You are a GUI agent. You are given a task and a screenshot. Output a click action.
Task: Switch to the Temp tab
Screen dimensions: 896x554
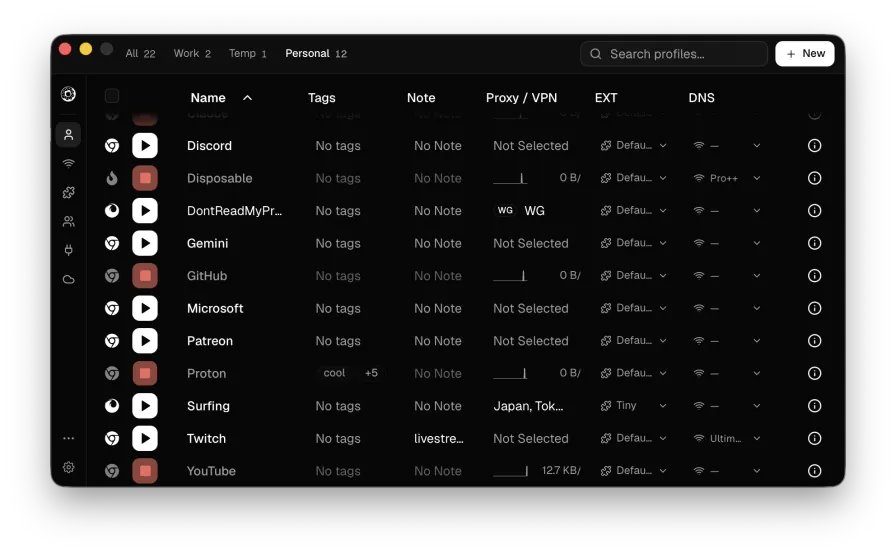[247, 54]
